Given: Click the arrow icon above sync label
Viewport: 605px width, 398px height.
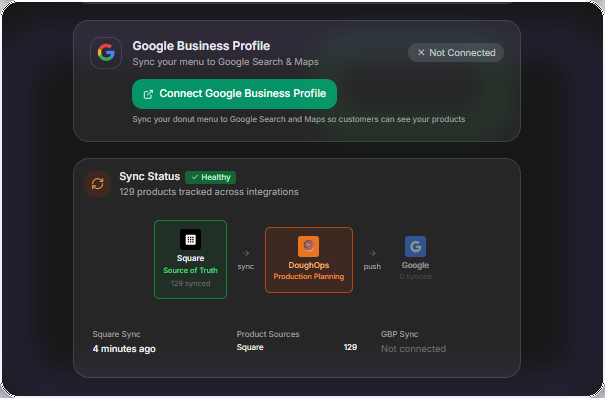Looking at the screenshot, I should pos(246,253).
